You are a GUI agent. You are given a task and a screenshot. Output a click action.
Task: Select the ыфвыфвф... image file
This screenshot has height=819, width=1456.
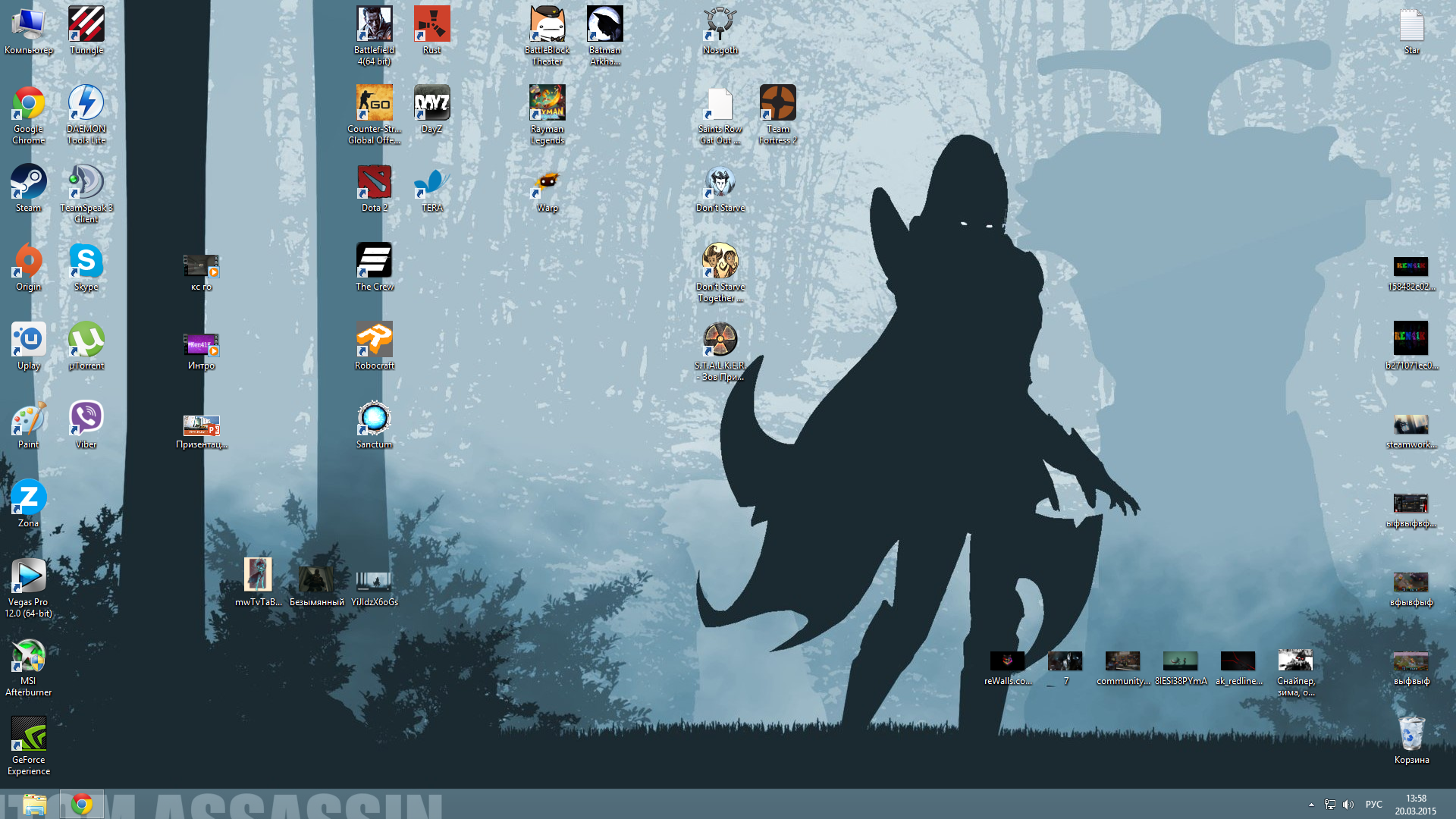[x=1411, y=510]
